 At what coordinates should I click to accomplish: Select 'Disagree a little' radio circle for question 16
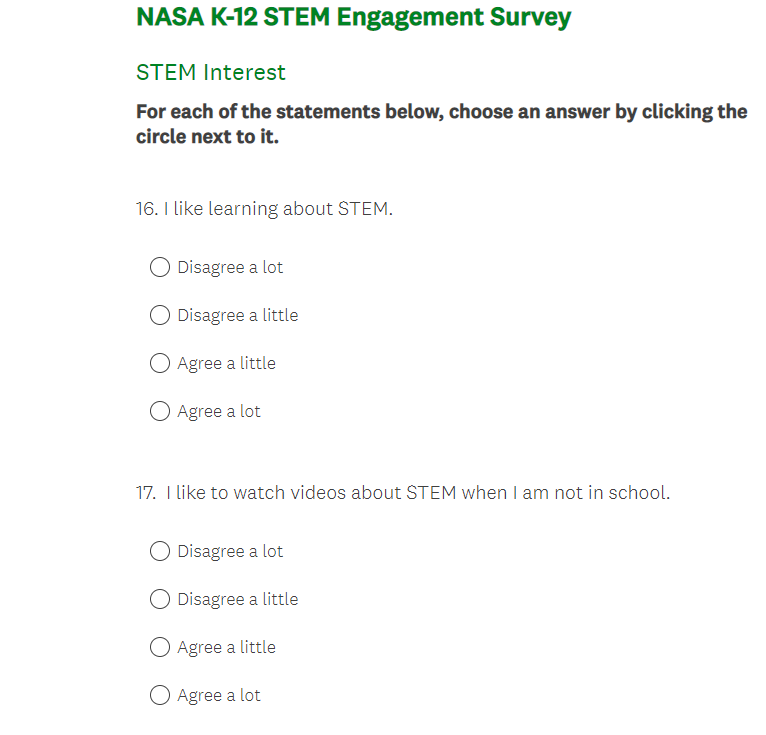click(x=160, y=315)
